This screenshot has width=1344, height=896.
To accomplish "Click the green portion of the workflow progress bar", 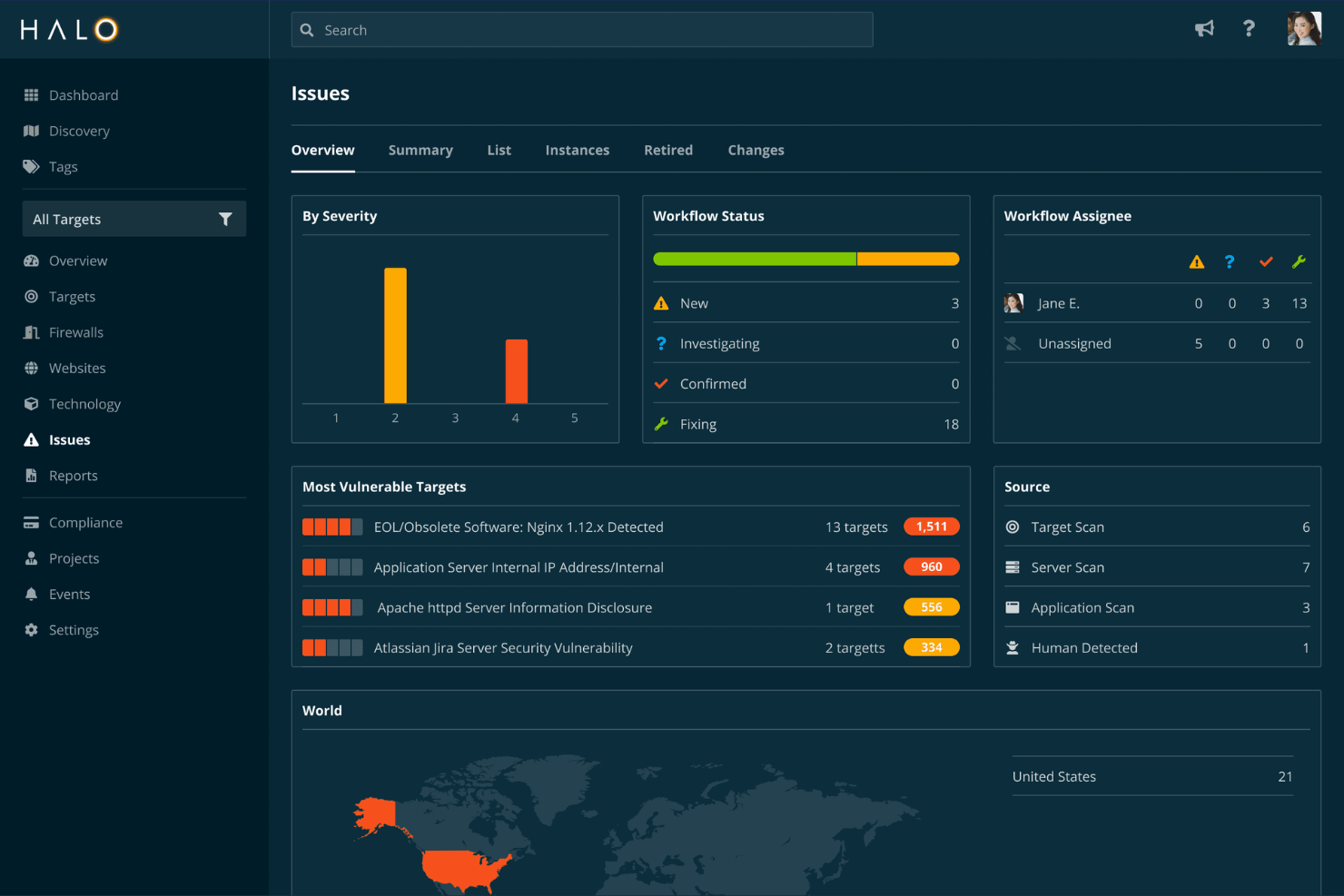I will click(x=754, y=259).
